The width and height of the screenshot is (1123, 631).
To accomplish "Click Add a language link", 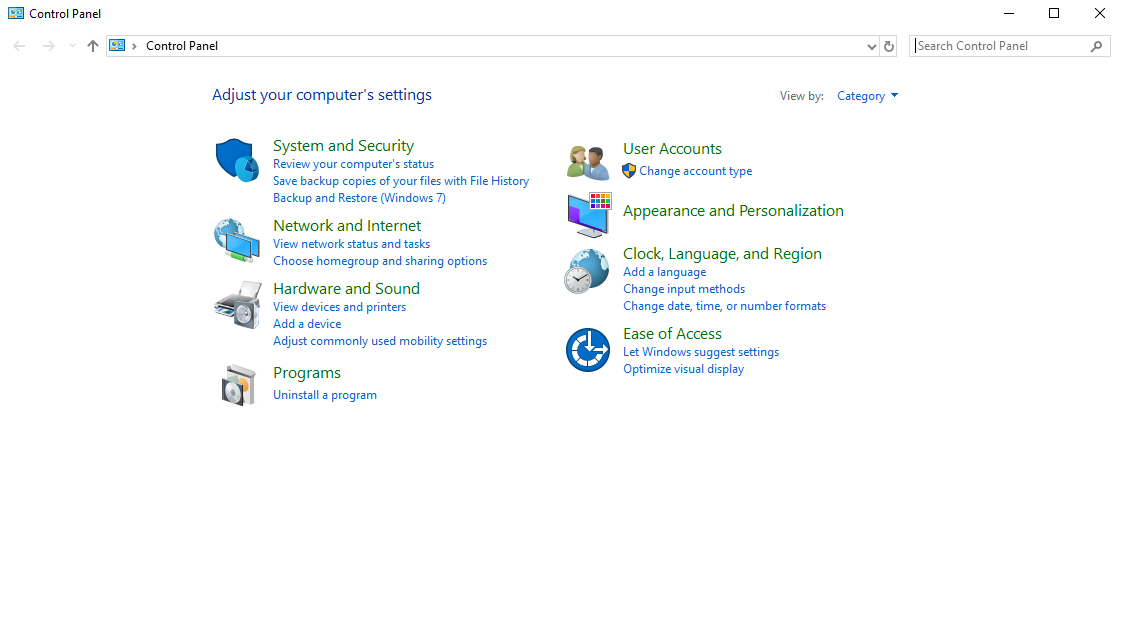I will tap(665, 272).
